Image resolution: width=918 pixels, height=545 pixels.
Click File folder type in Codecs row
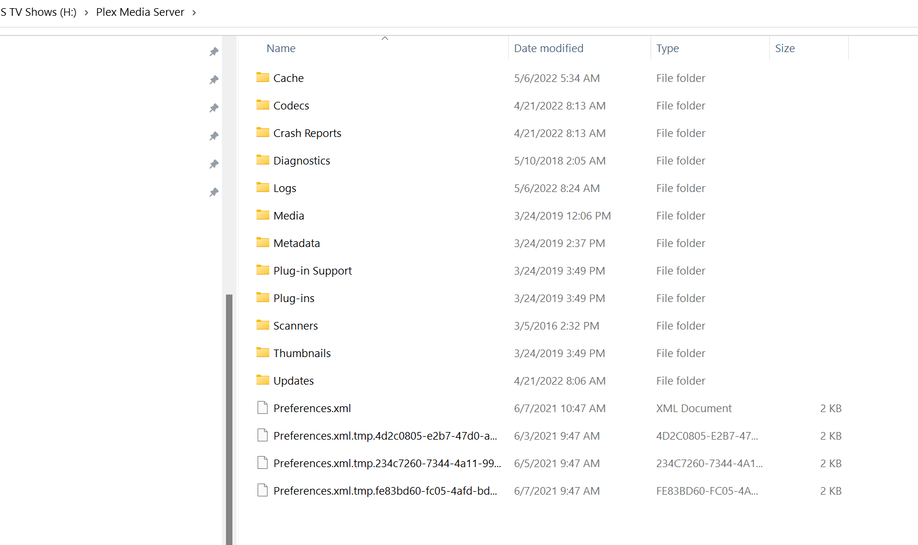pyautogui.click(x=680, y=105)
